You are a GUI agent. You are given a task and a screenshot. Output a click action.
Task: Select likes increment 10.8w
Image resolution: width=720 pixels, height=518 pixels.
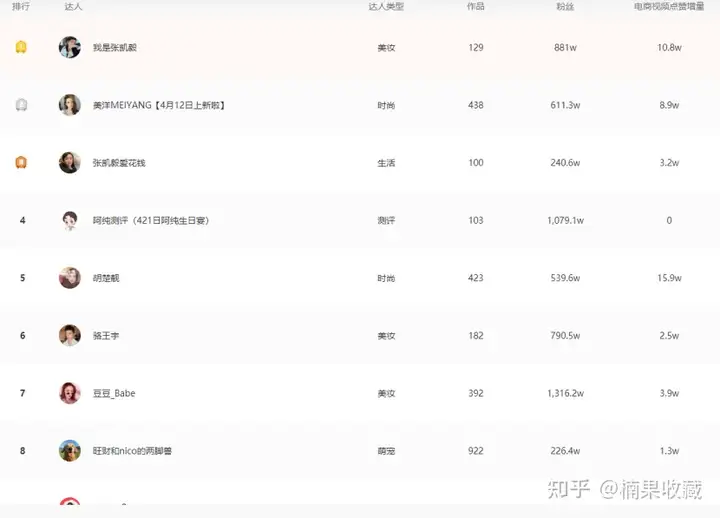(669, 47)
